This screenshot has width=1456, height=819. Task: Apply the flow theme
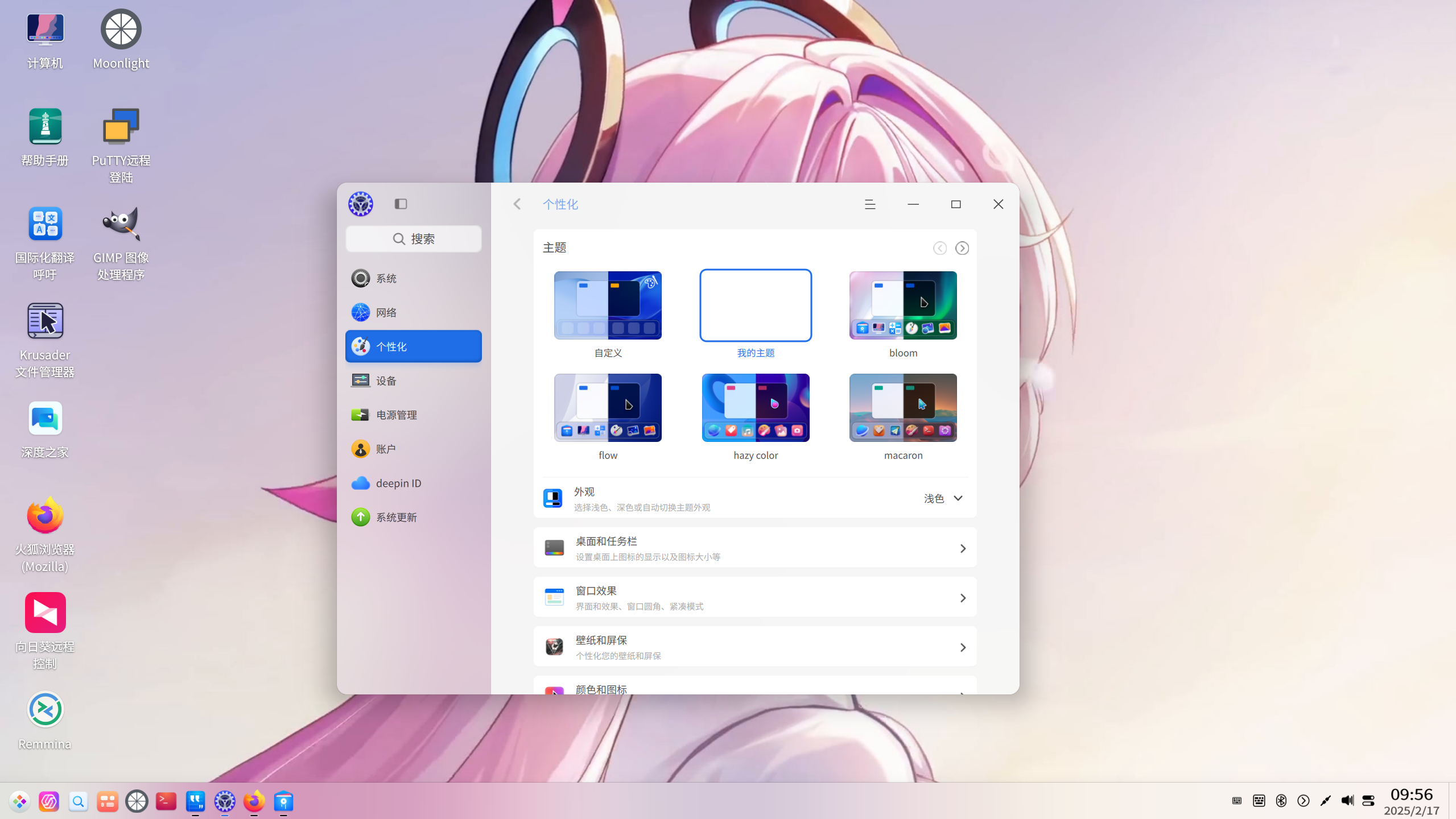pos(608,408)
